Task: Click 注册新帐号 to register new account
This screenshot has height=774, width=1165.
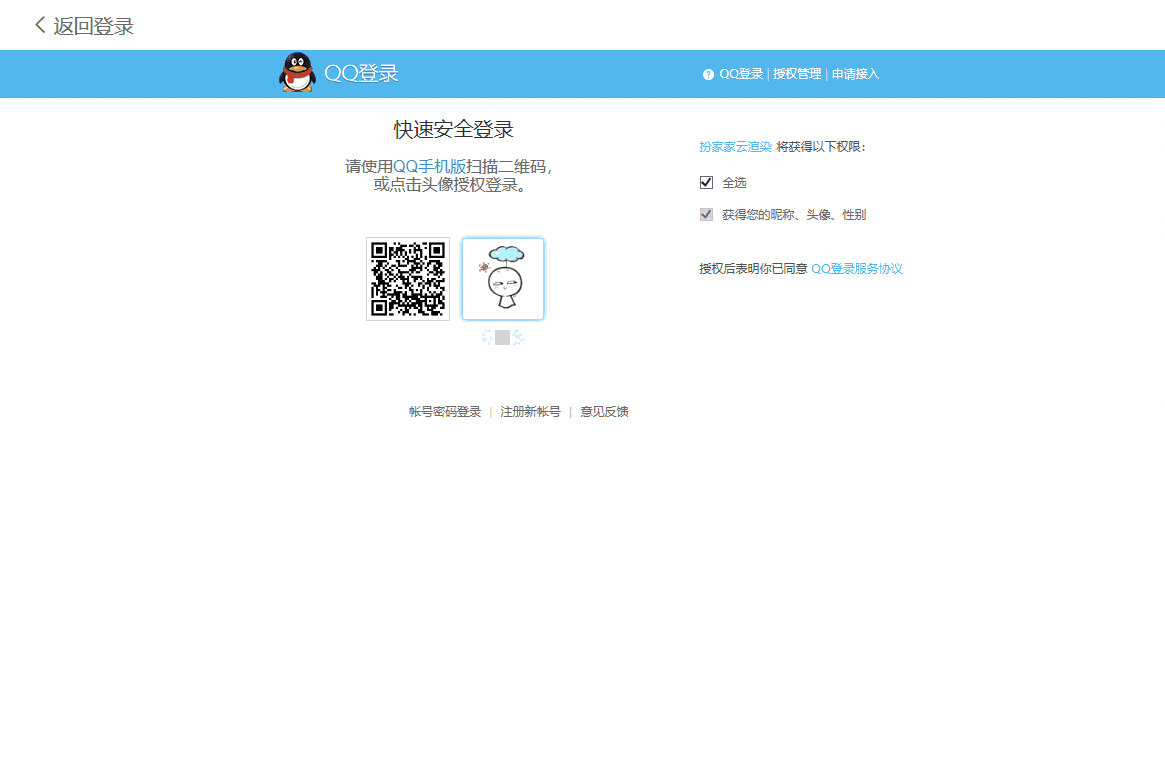Action: click(x=530, y=411)
